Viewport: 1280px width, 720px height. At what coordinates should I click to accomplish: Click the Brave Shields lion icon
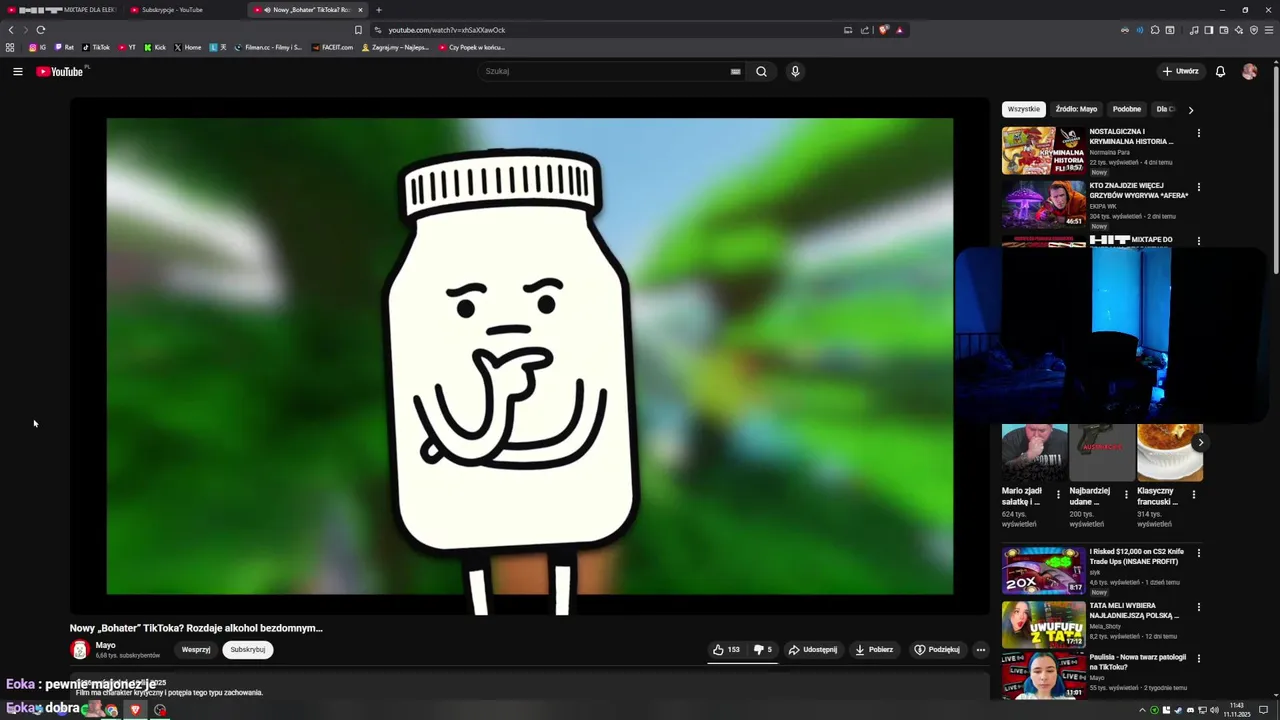[883, 30]
